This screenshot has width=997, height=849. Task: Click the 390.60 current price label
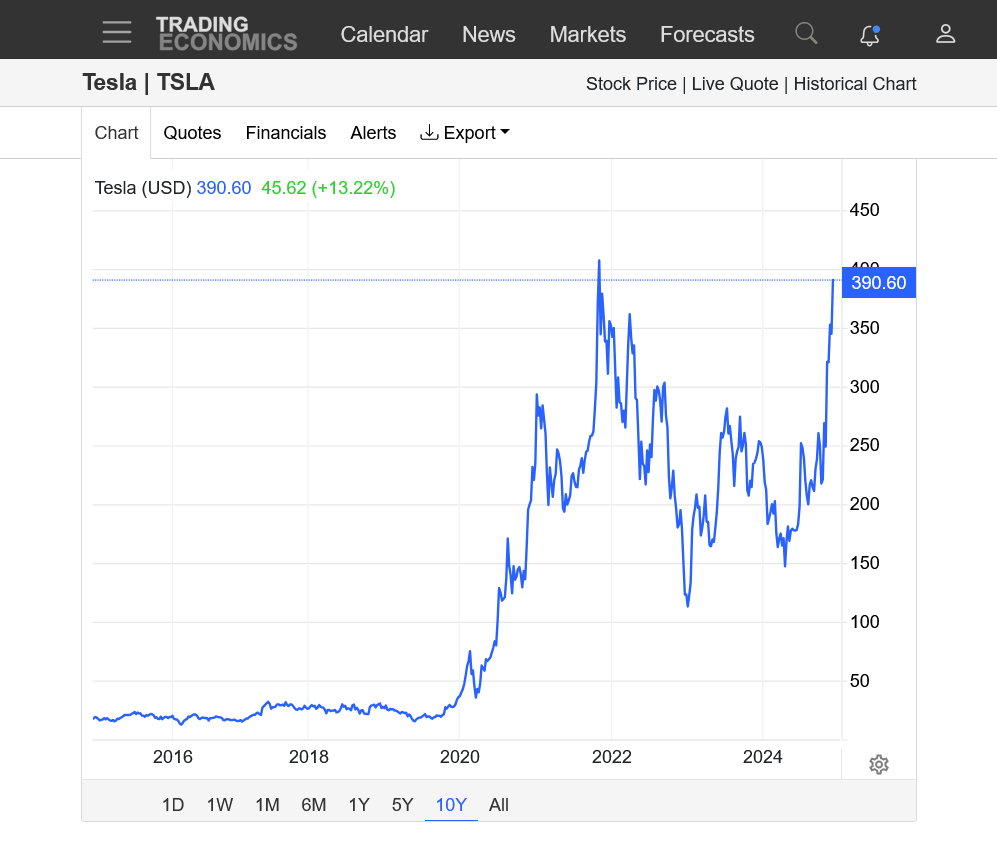879,283
